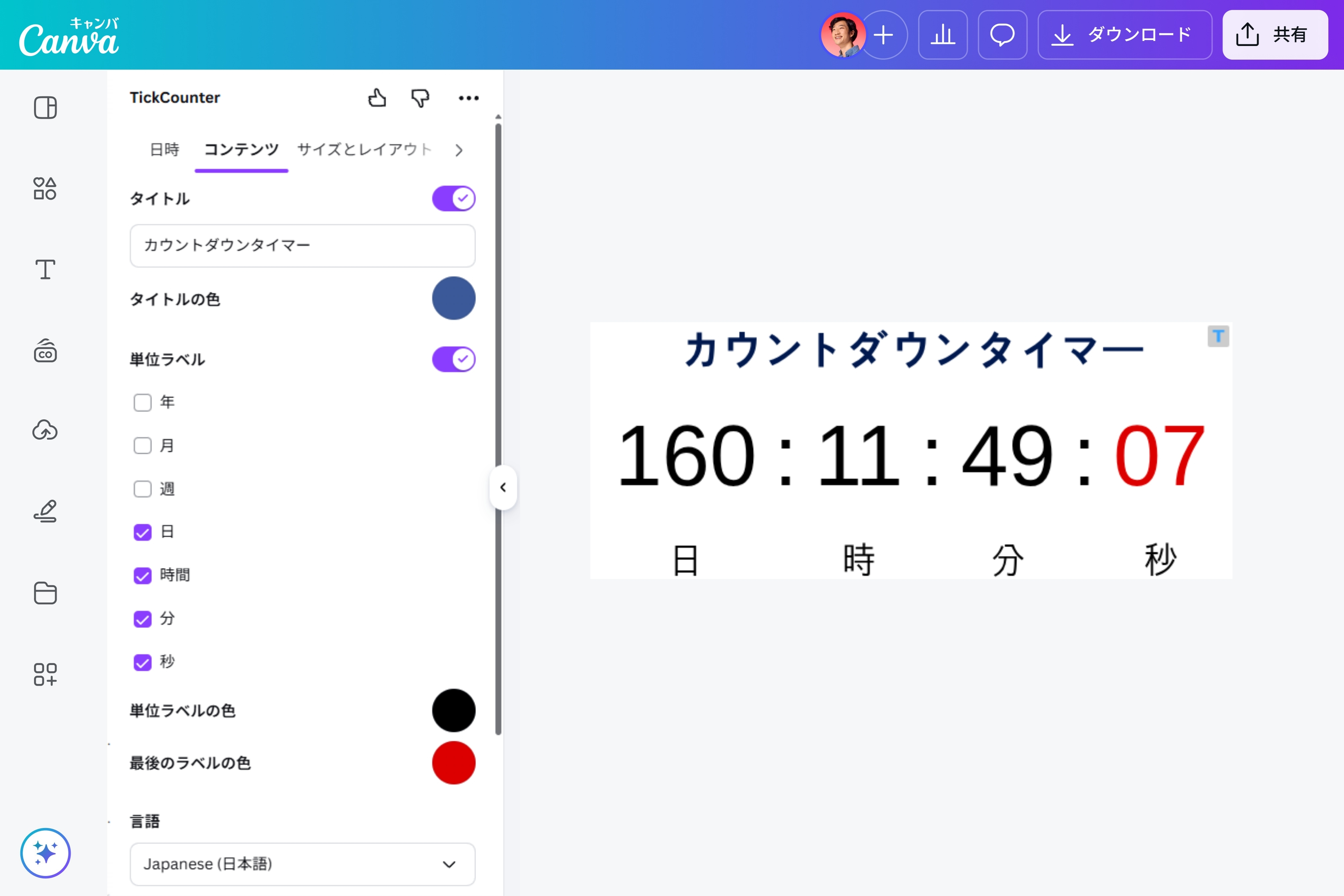
Task: Click the T badge on timer preview
Action: [x=1218, y=336]
